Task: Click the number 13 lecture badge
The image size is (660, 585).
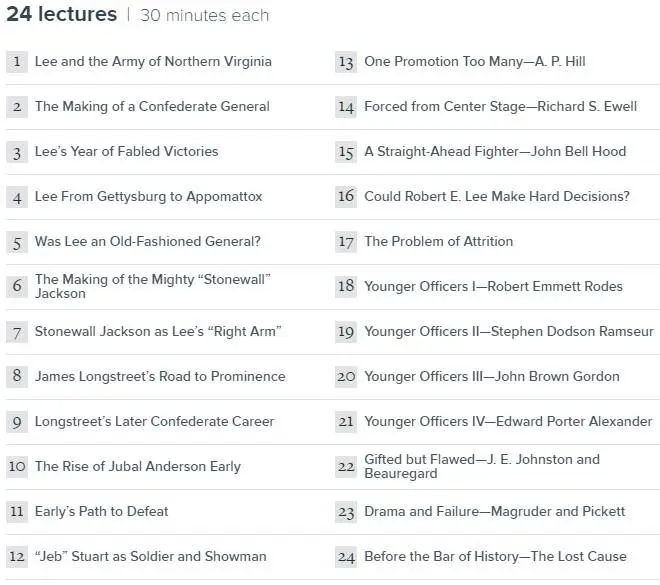Action: [x=346, y=62]
